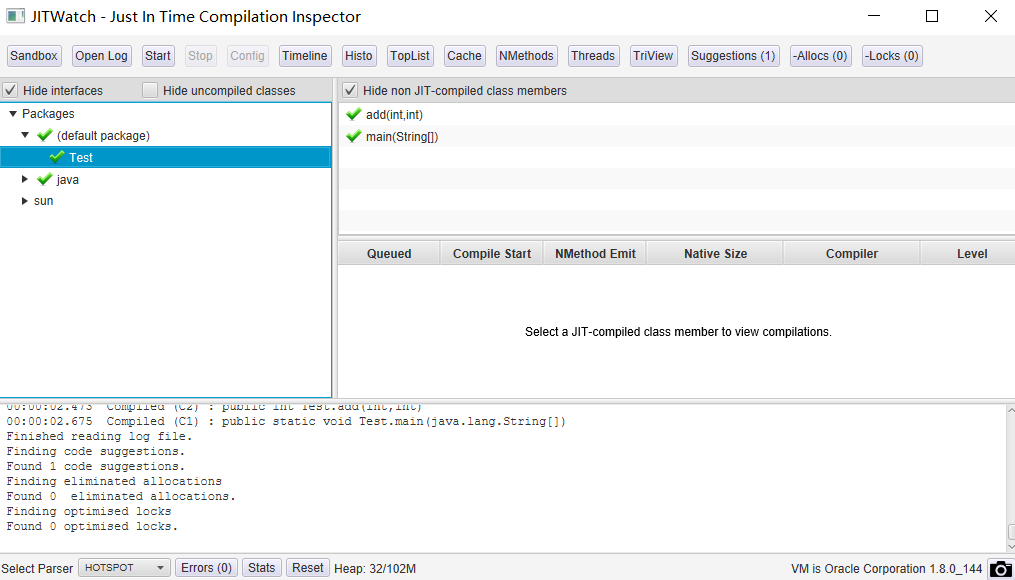Maximize the JITWatch window
Screen dimensions: 1015x580
coord(931,16)
